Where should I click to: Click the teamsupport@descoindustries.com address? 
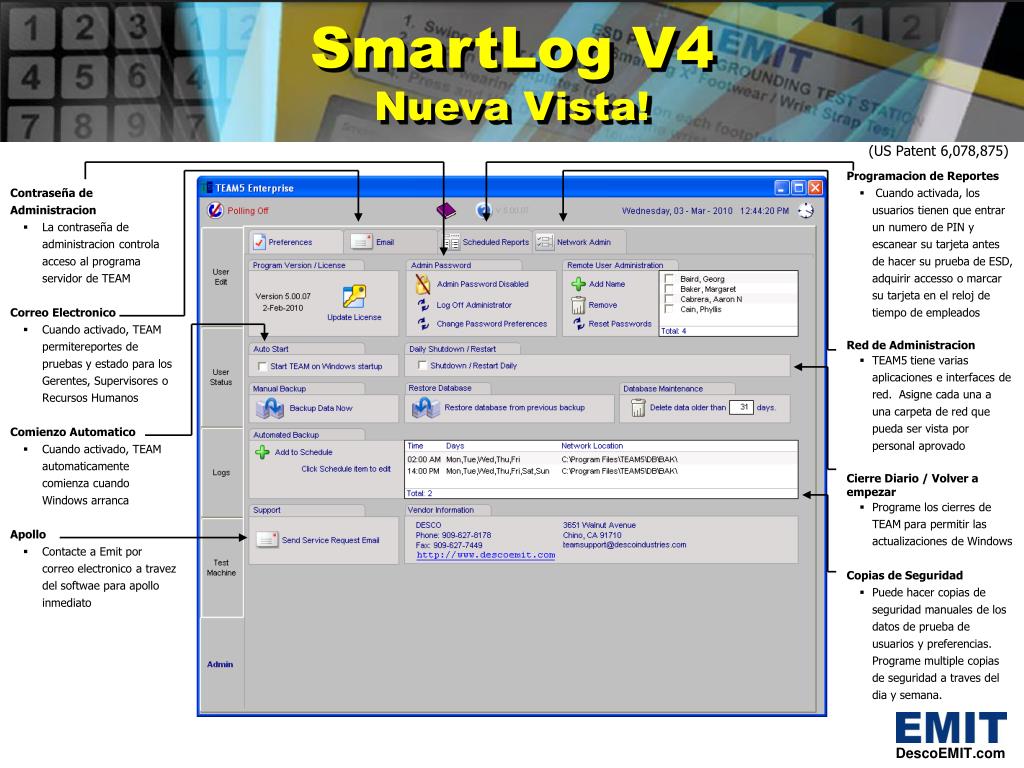pyautogui.click(x=624, y=545)
